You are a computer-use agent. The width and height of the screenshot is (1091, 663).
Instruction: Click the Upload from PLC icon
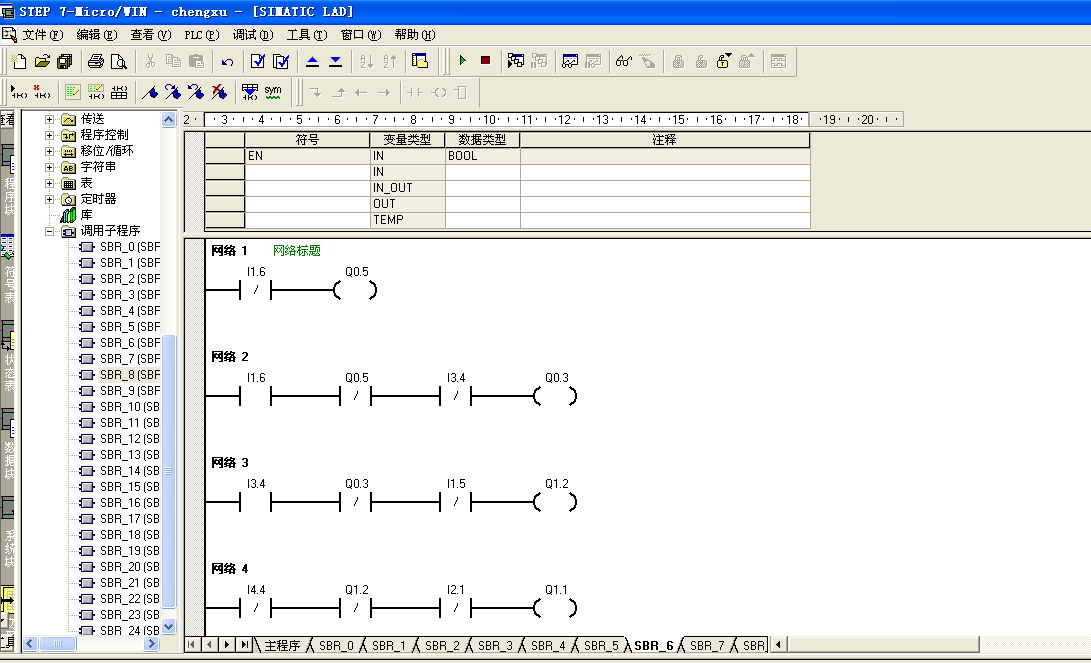(x=312, y=61)
